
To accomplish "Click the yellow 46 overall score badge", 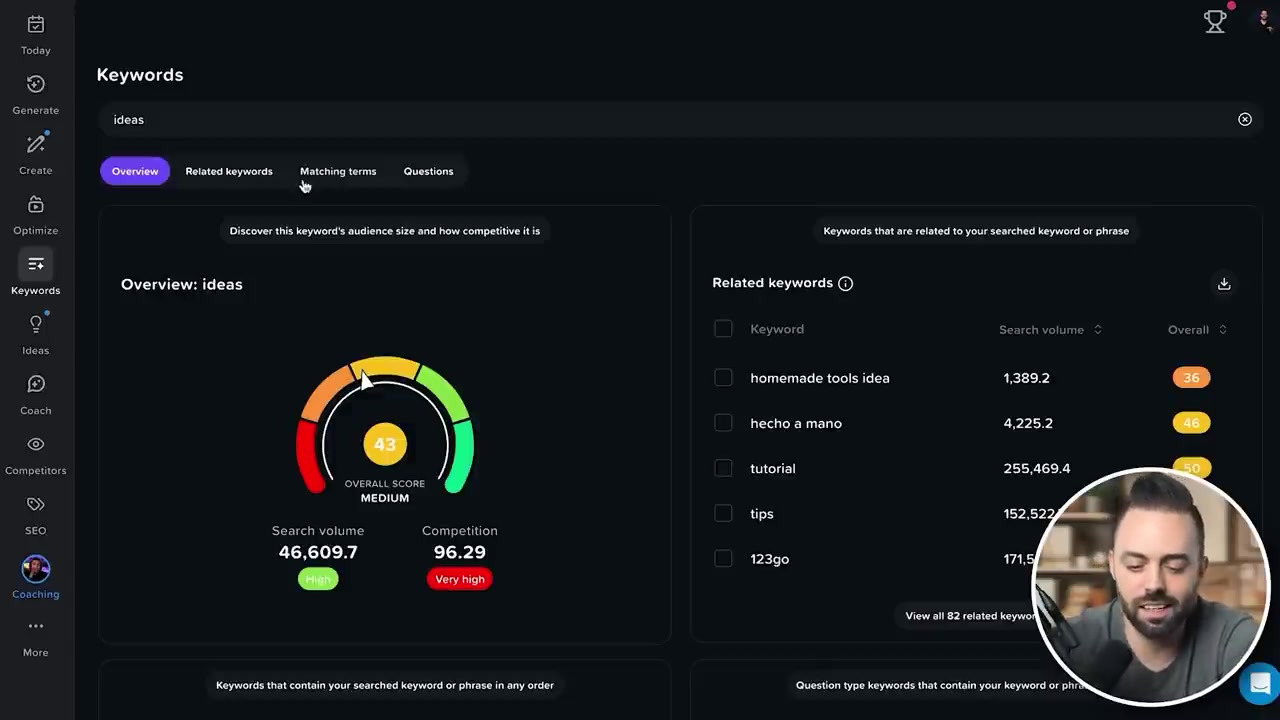I will pos(1191,423).
